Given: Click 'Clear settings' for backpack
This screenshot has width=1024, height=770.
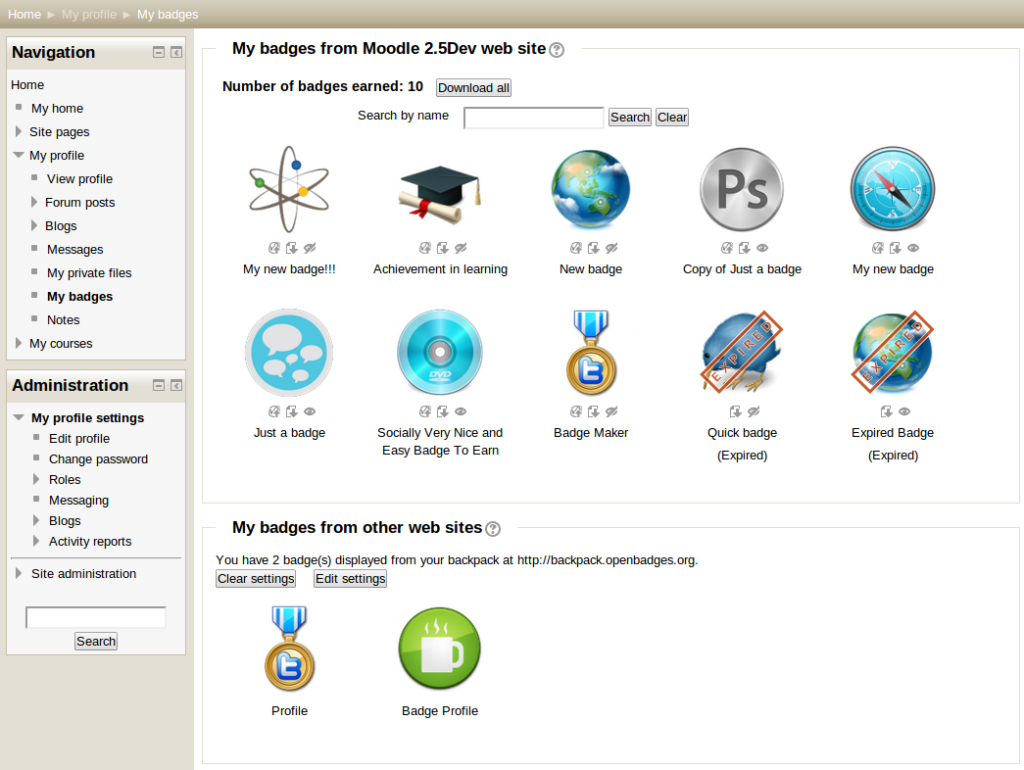Looking at the screenshot, I should tap(256, 579).
